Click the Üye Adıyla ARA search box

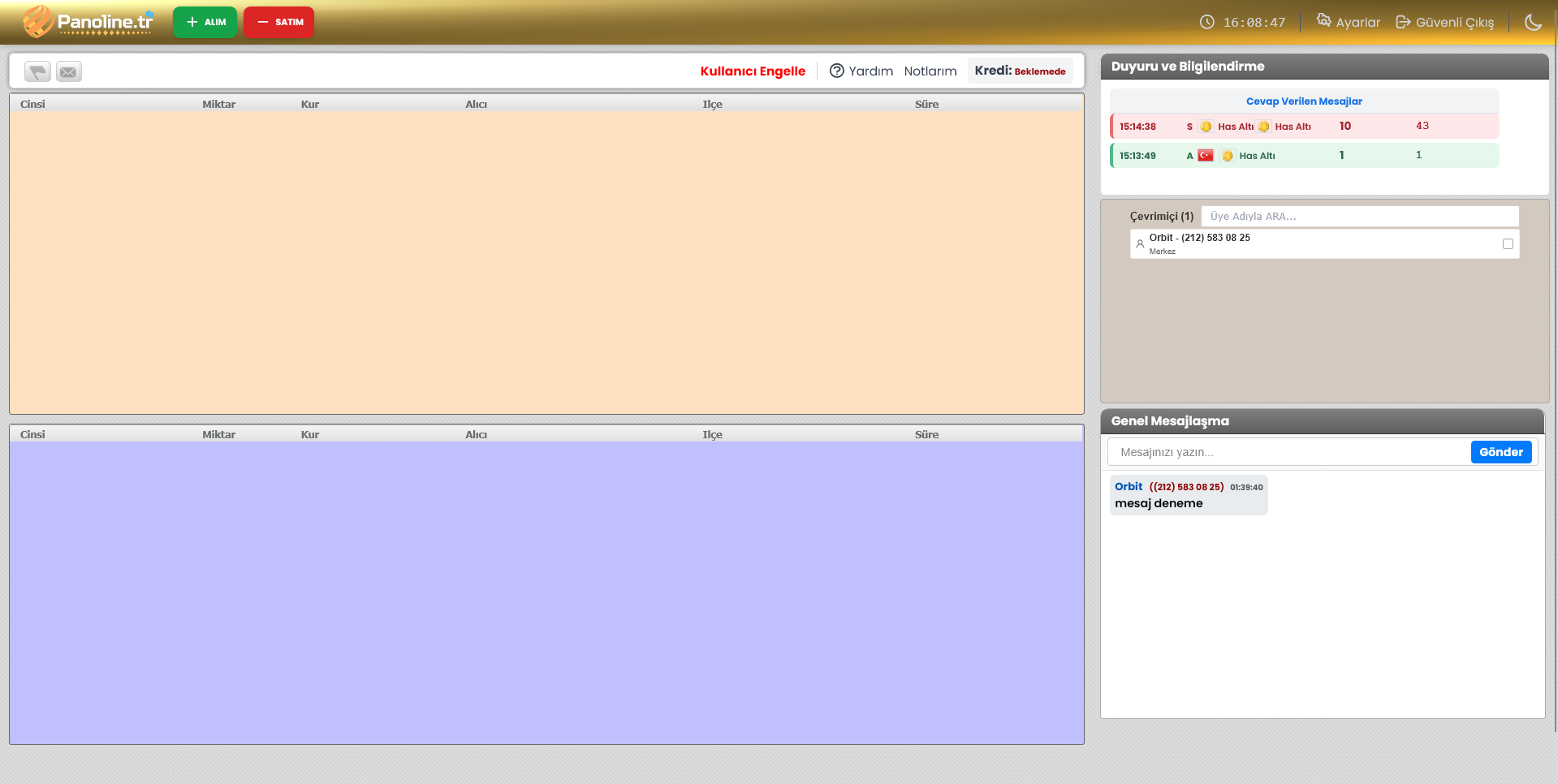point(1359,217)
